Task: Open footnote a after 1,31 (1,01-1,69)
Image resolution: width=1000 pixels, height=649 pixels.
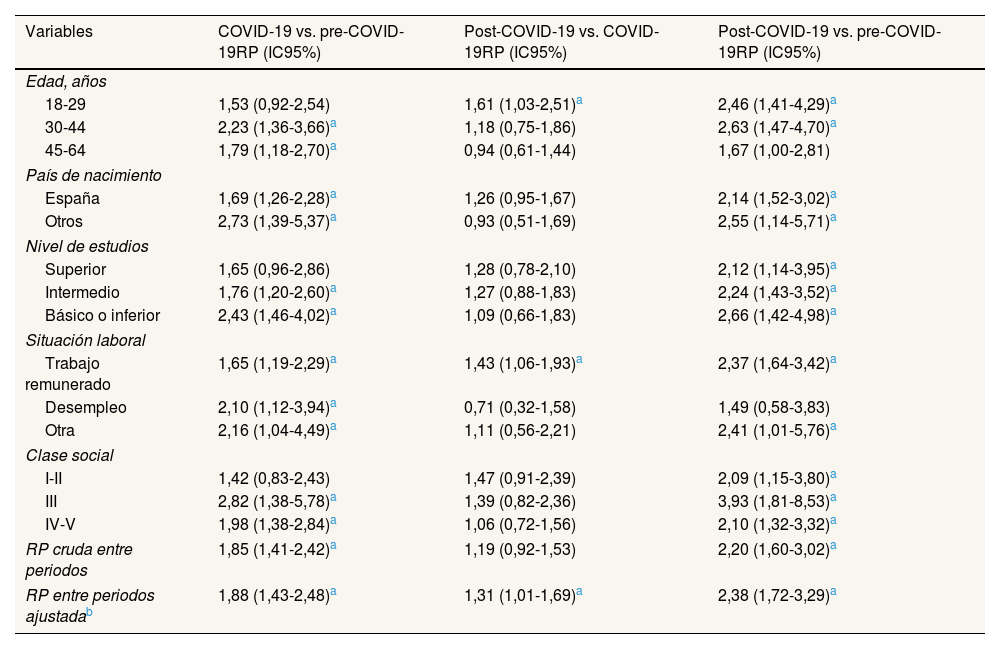Action: point(580,591)
